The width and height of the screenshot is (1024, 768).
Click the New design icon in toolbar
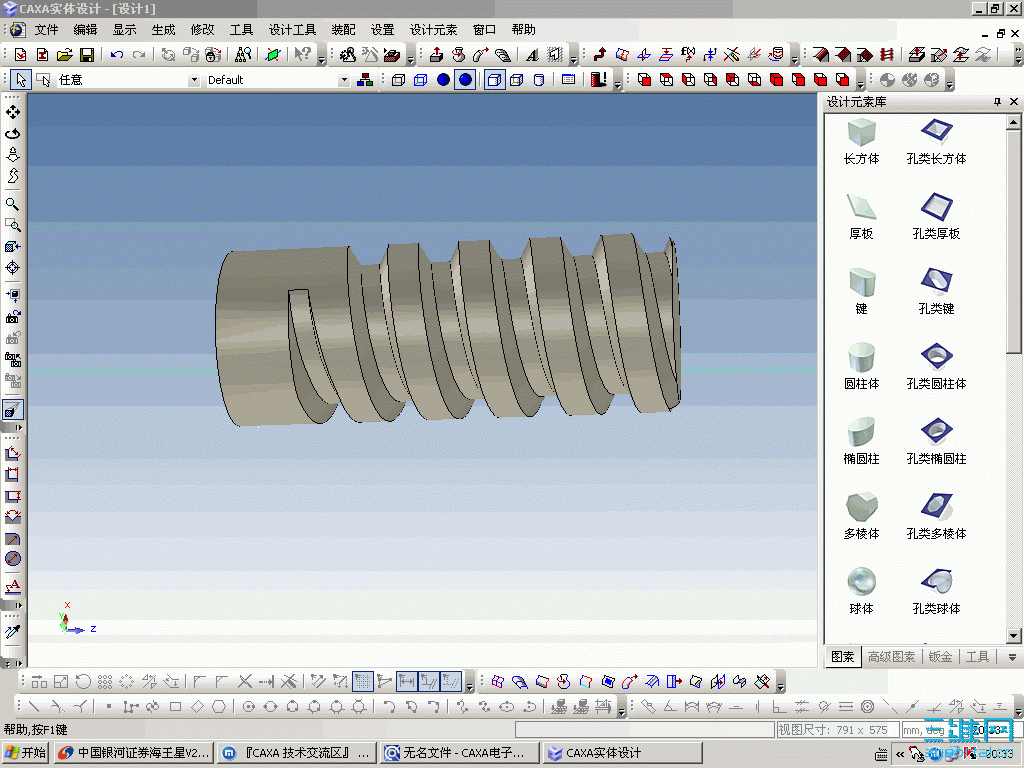pyautogui.click(x=20, y=55)
